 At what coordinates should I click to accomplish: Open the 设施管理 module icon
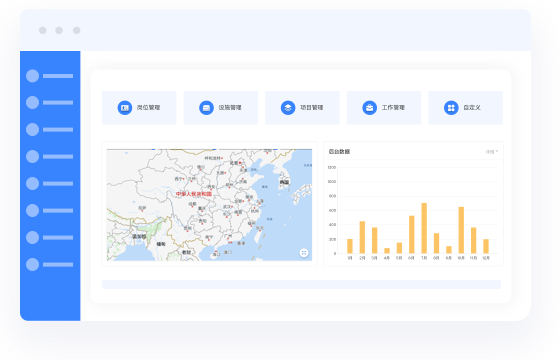[x=206, y=108]
